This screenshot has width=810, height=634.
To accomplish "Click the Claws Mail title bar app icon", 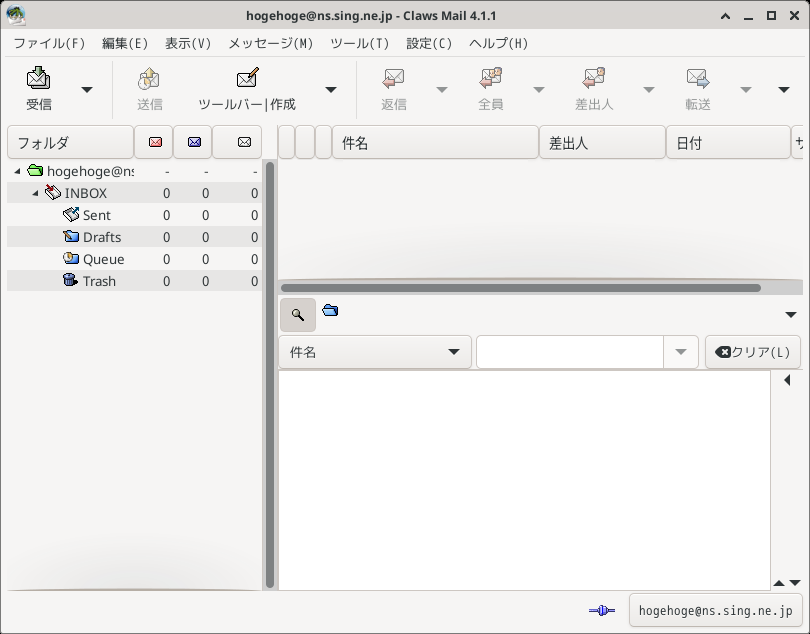I will (16, 15).
